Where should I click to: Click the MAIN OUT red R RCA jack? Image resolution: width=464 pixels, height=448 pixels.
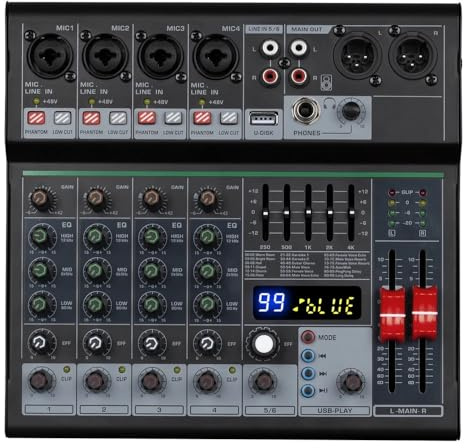pyautogui.click(x=299, y=76)
